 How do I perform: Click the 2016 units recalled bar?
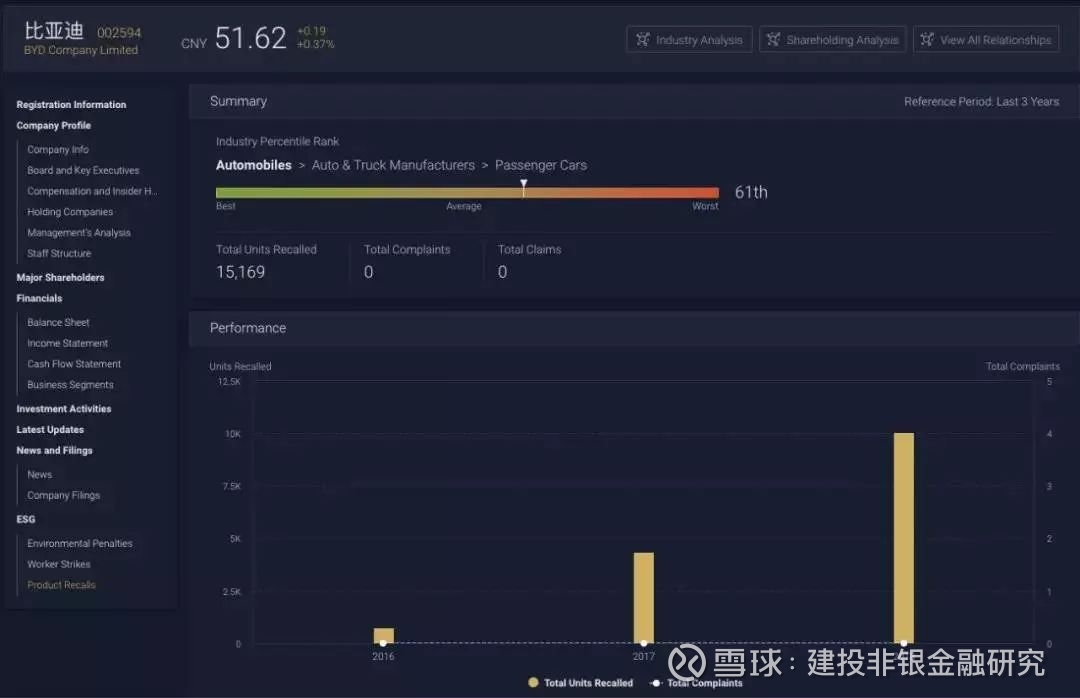click(384, 635)
